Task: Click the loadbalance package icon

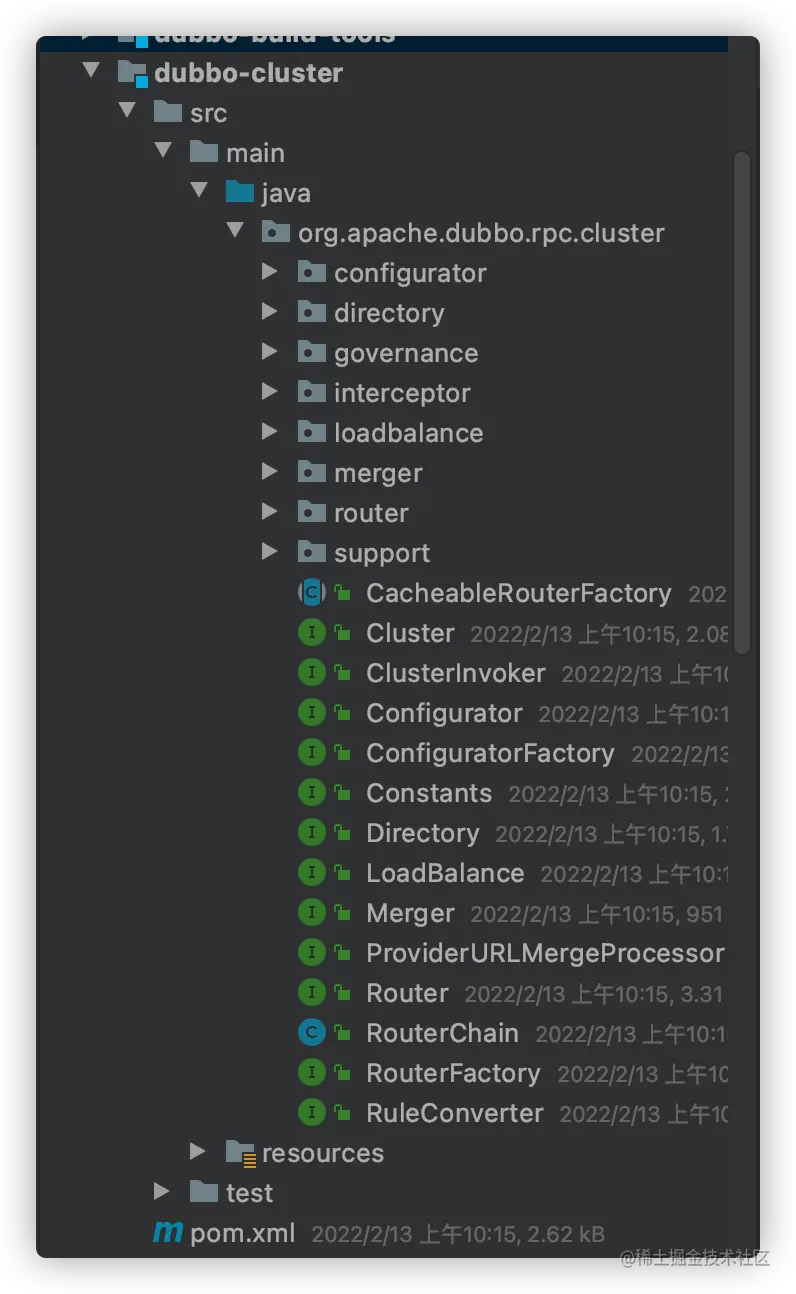Action: (312, 432)
